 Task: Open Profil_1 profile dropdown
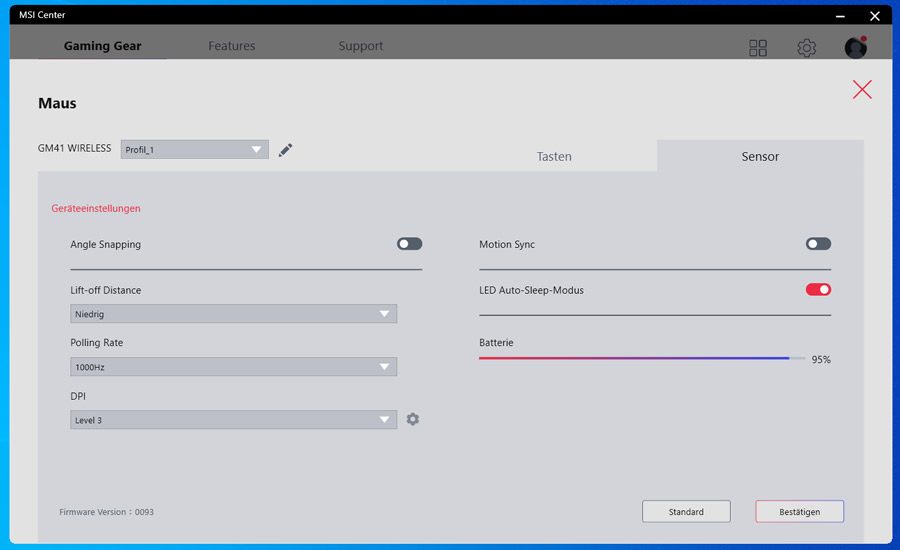(195, 149)
